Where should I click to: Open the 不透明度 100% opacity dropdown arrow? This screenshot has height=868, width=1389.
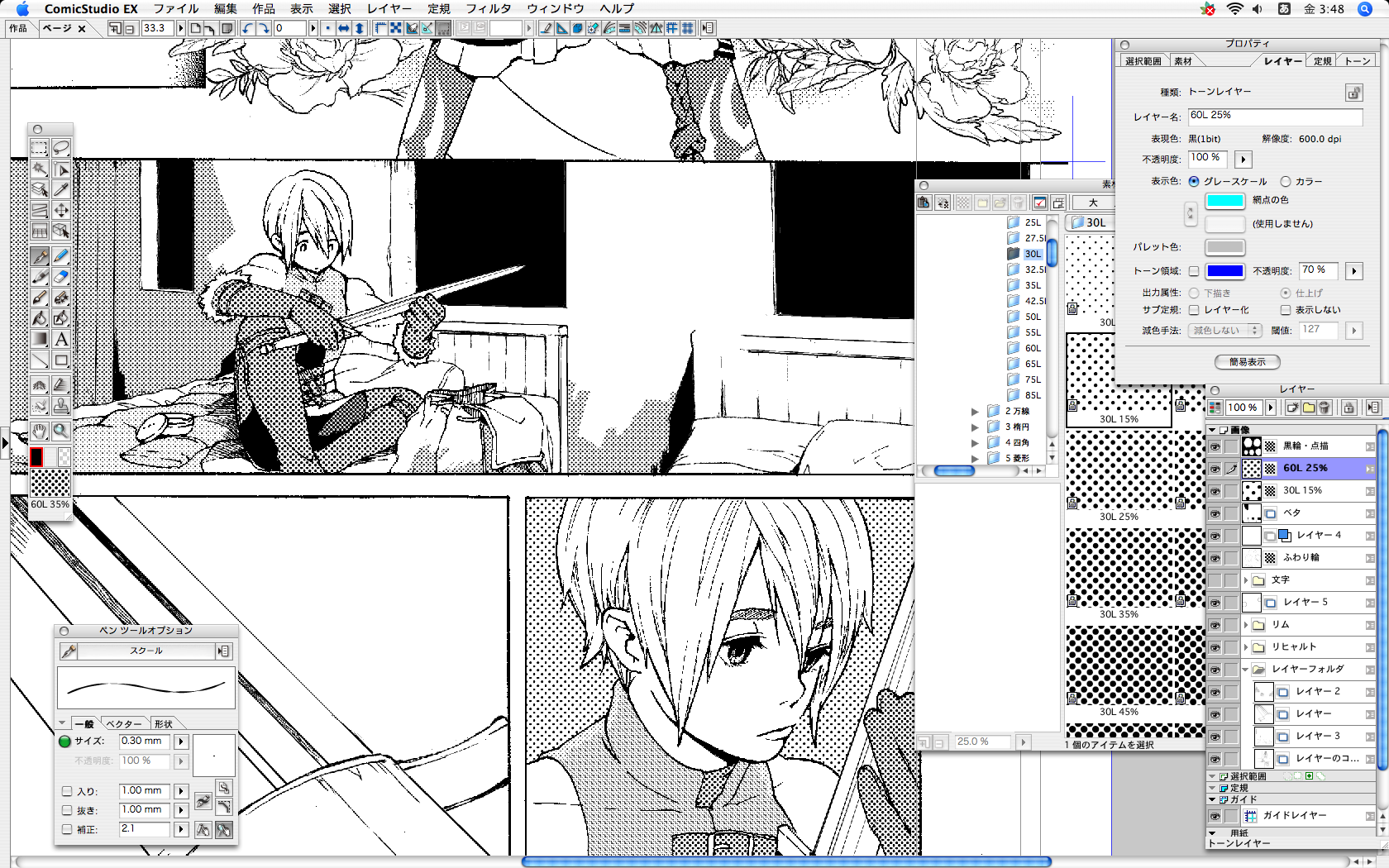(1243, 159)
